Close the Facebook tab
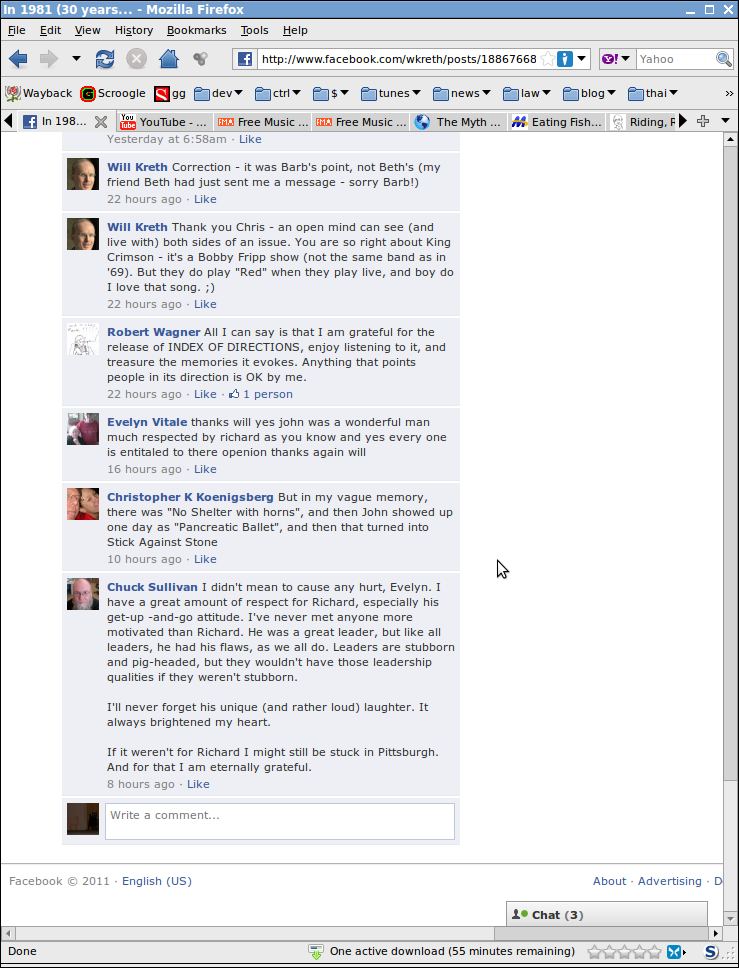Viewport: 739px width, 968px height. [101, 122]
